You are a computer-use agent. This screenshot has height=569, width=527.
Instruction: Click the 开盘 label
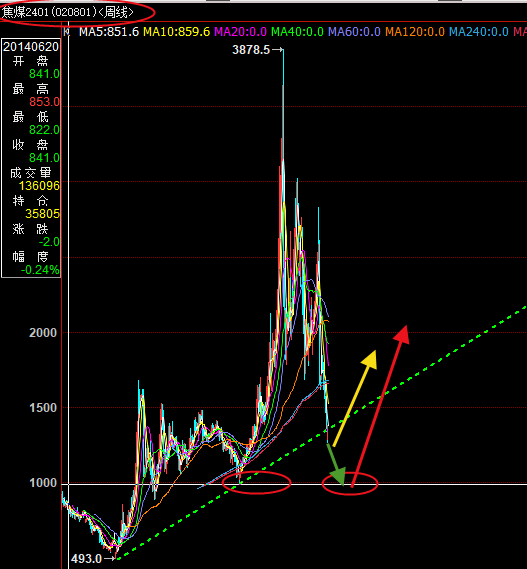click(x=31, y=61)
